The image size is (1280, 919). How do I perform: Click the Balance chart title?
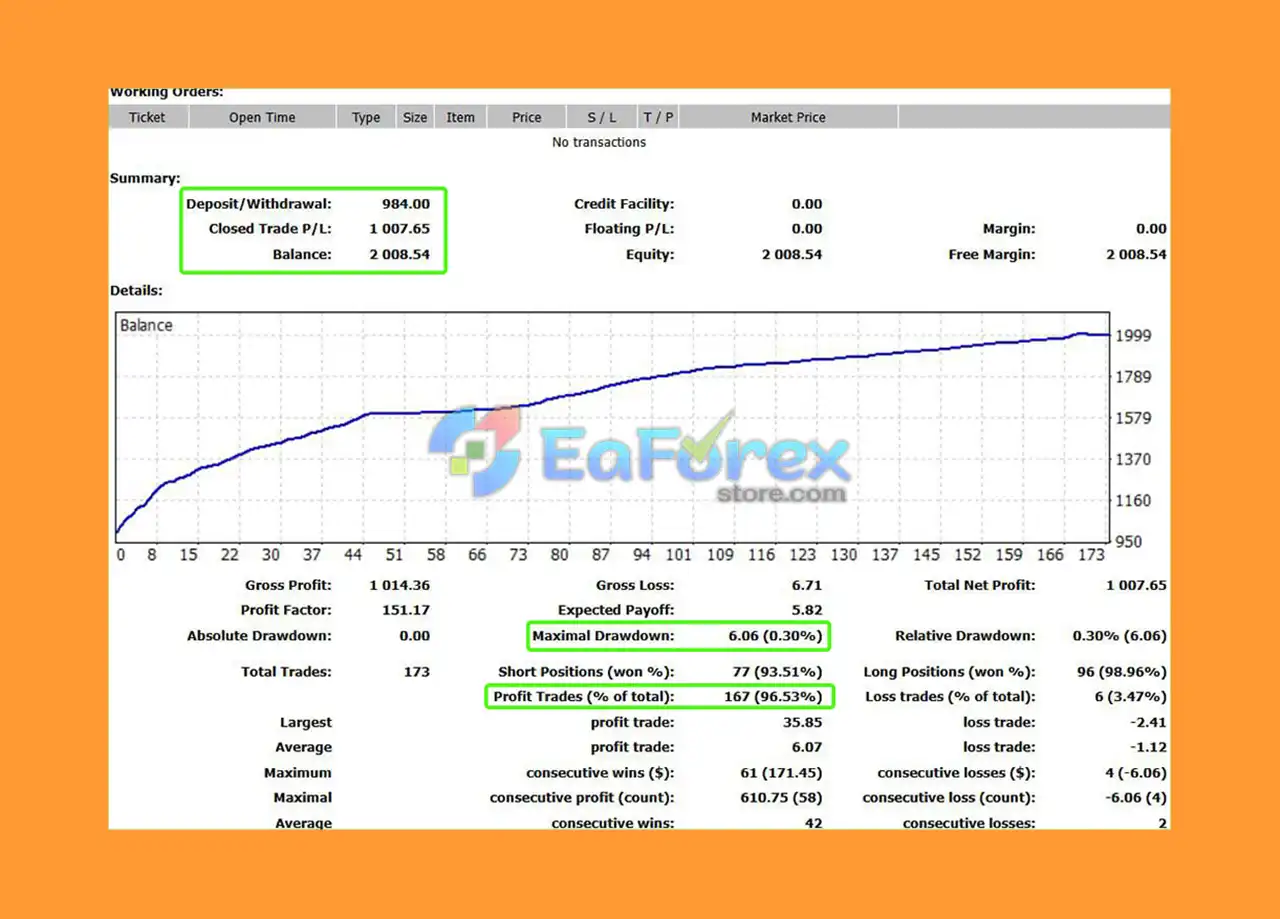point(146,325)
